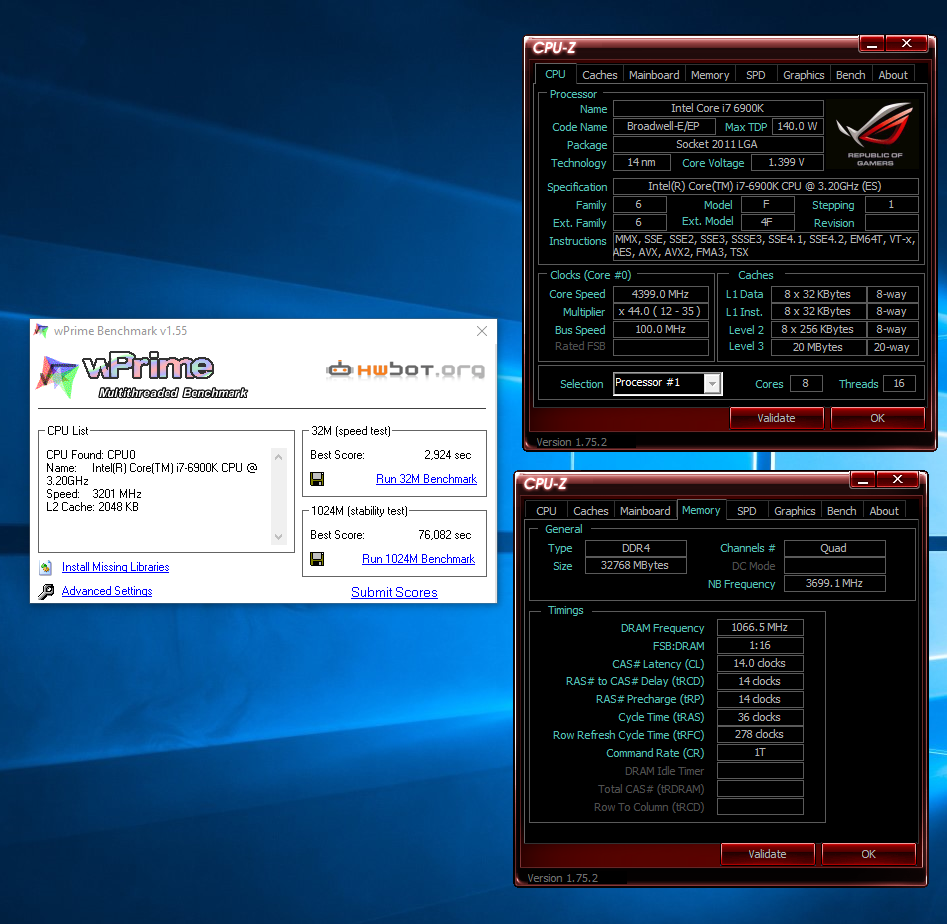
Task: Click the Install Missing Libraries icon
Action: point(46,567)
